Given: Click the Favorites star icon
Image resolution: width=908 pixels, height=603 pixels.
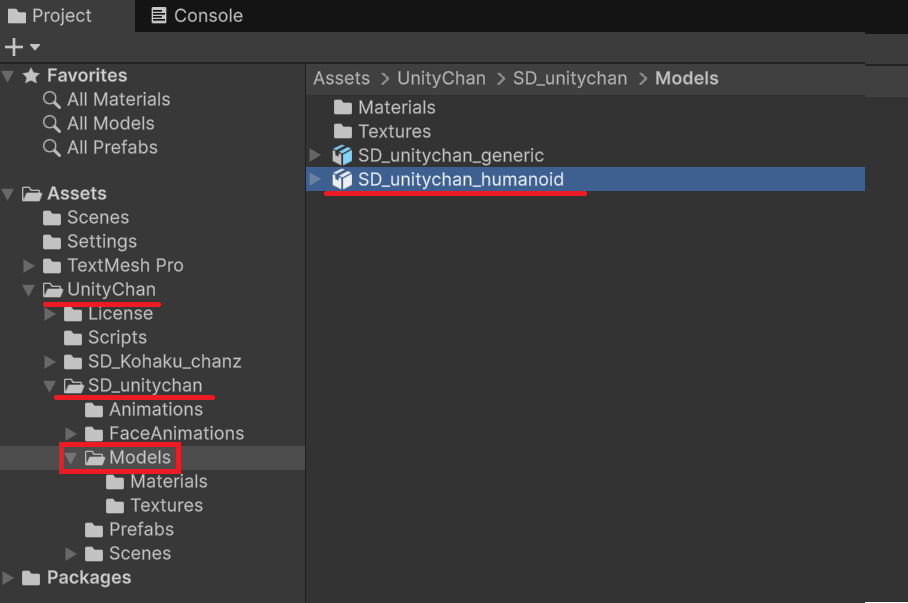Looking at the screenshot, I should (31, 76).
